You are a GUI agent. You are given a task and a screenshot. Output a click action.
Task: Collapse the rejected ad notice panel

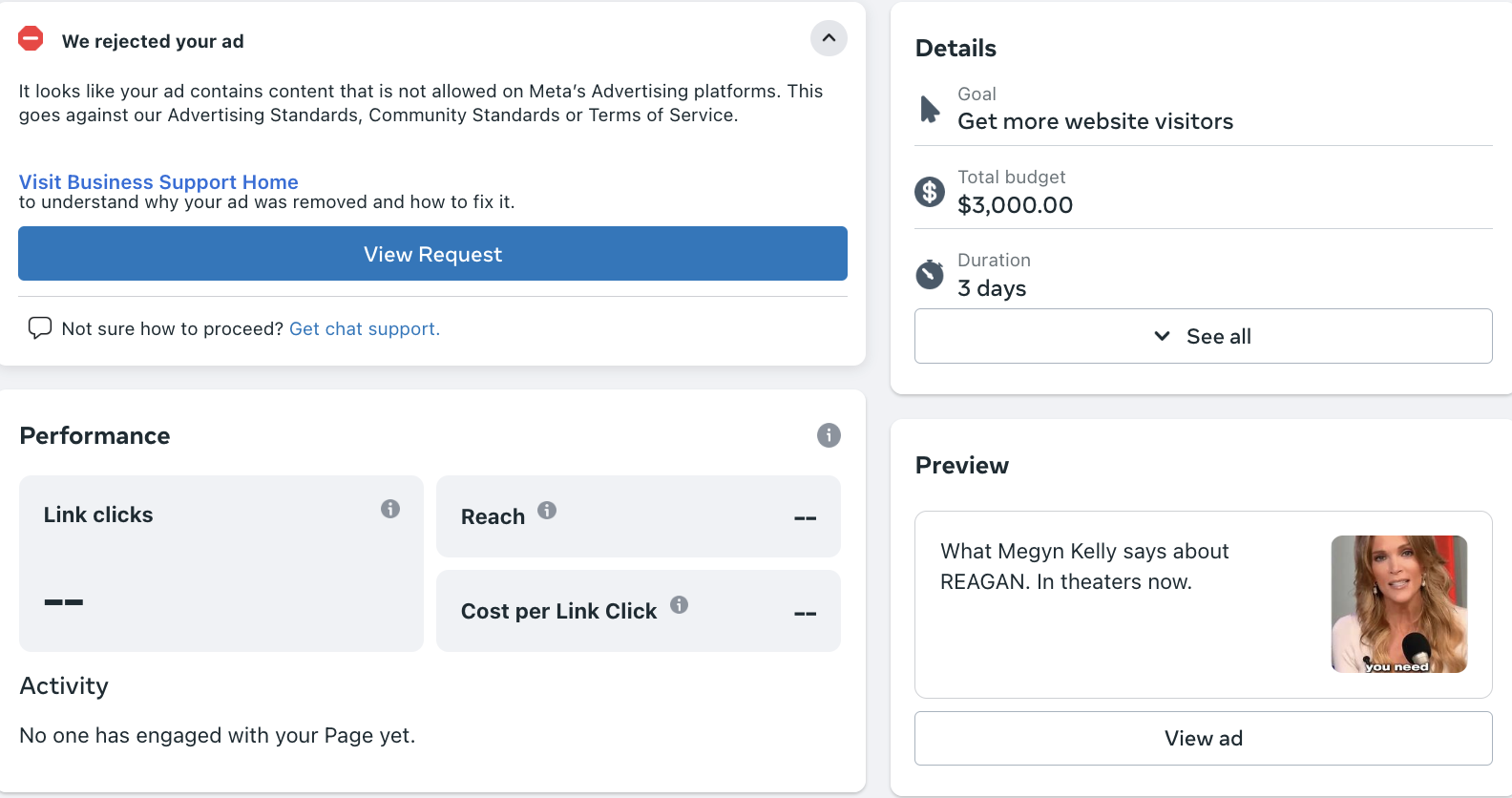click(829, 38)
